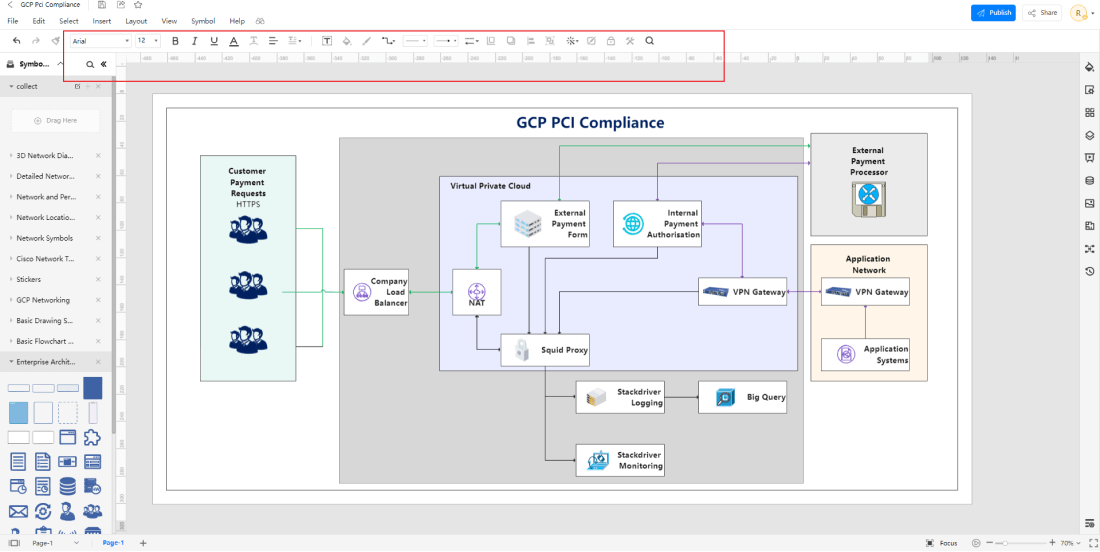Viewport: 1100px width, 552px height.
Task: Click the zoom in plus button
Action: click(1052, 543)
